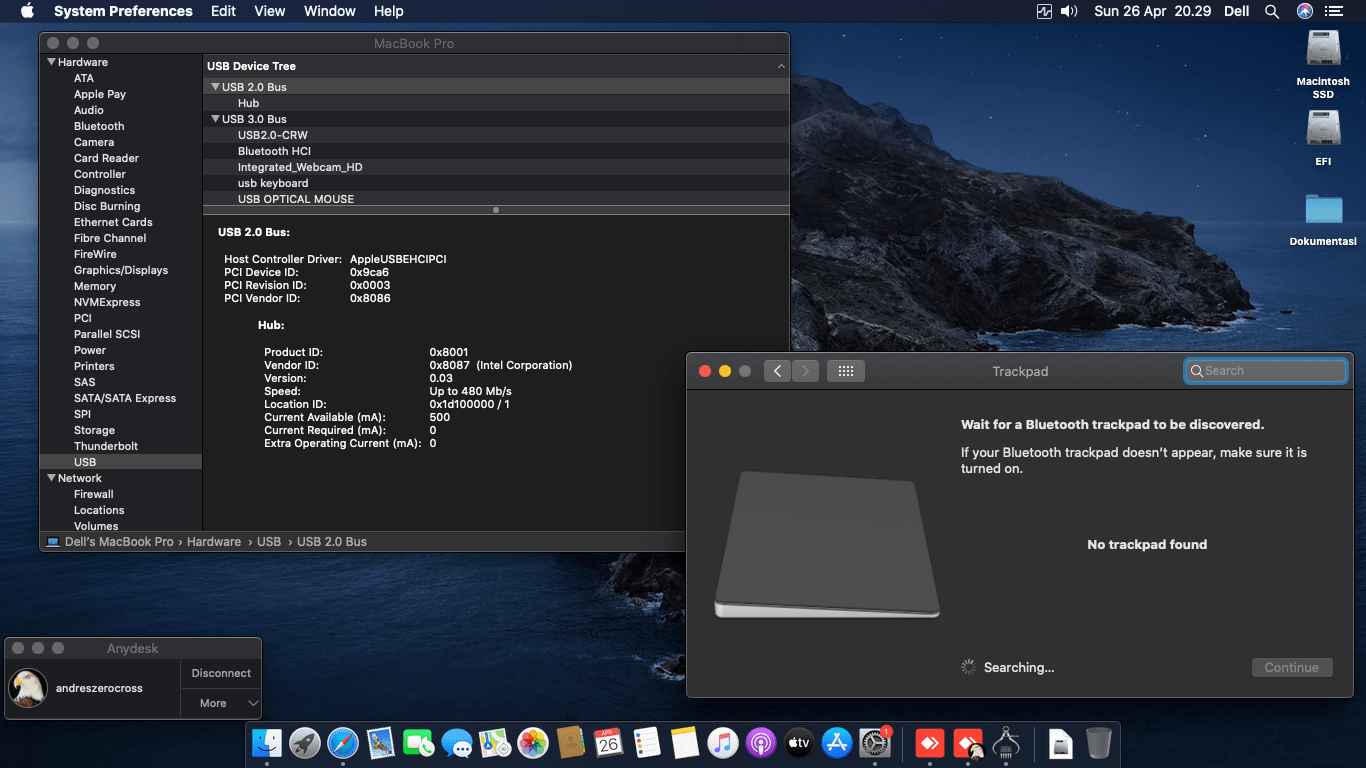The image size is (1366, 768).
Task: Launch Launchpad rocket icon in Dock
Action: pos(305,742)
